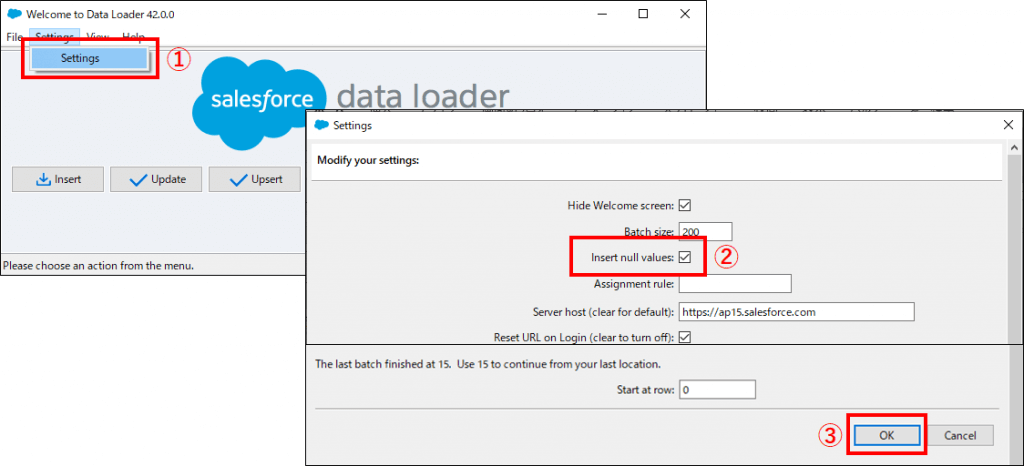Click the Server host URL field
The height and width of the screenshot is (466, 1024).
tap(796, 312)
